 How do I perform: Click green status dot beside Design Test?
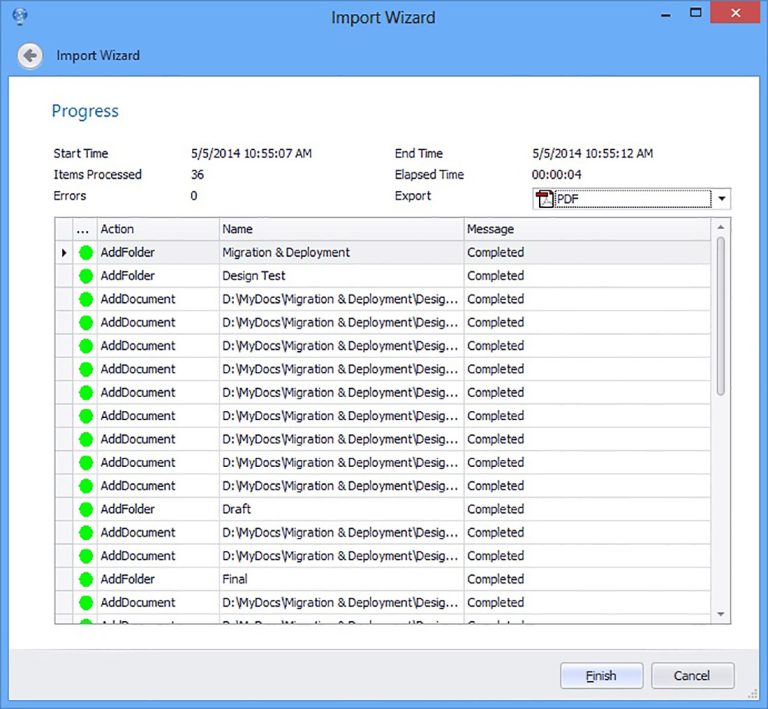tap(85, 276)
